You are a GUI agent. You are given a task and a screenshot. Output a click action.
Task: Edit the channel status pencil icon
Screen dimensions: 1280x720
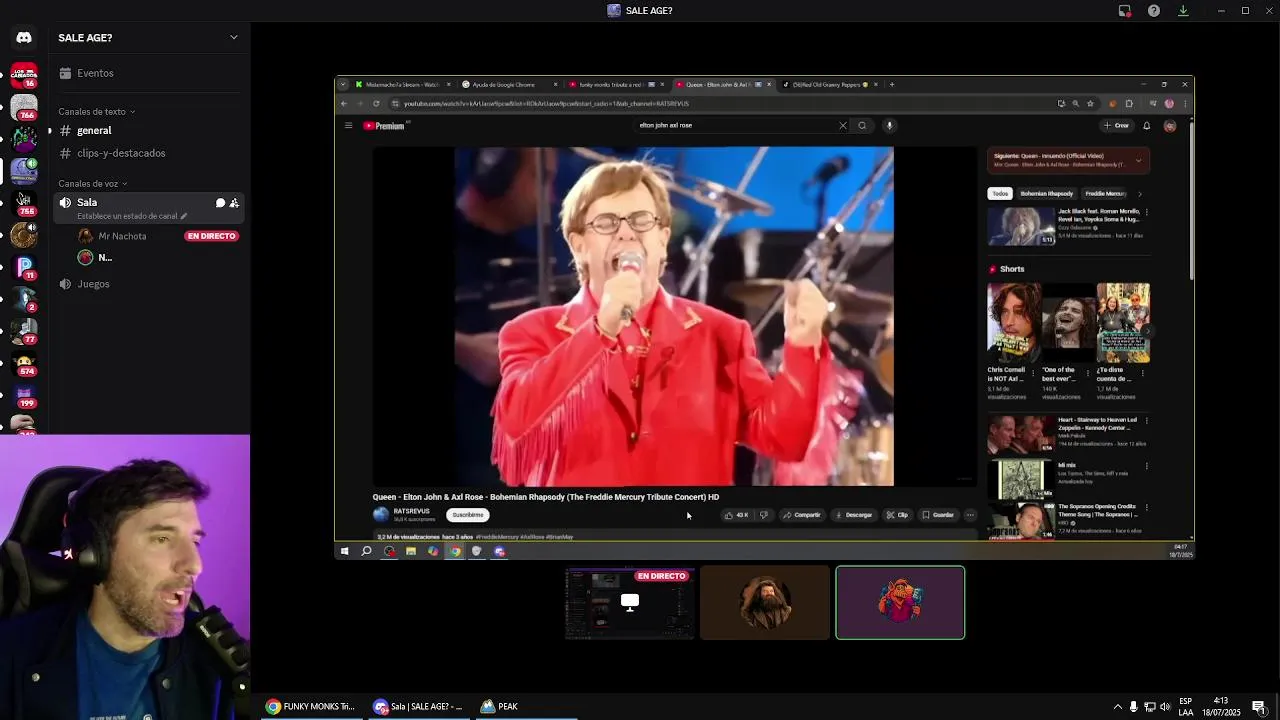coord(183,216)
